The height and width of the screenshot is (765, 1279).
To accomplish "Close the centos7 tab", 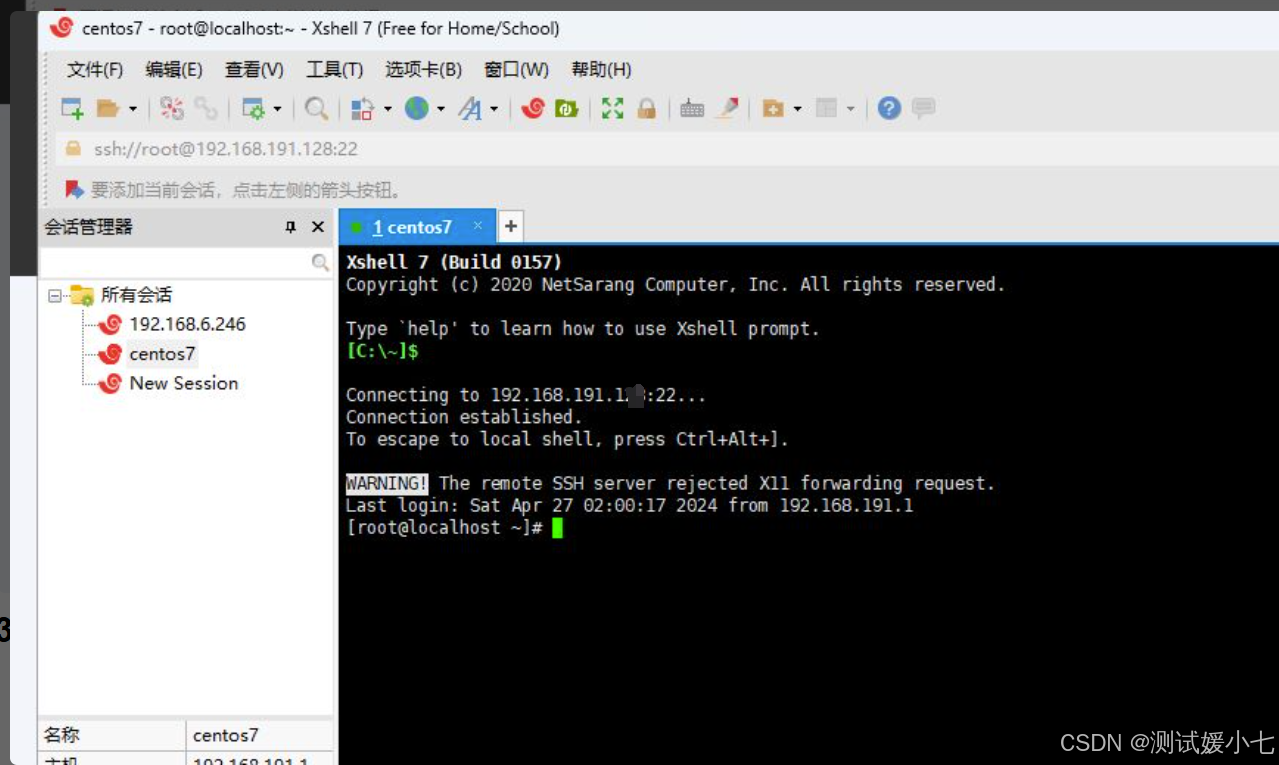I will 478,226.
